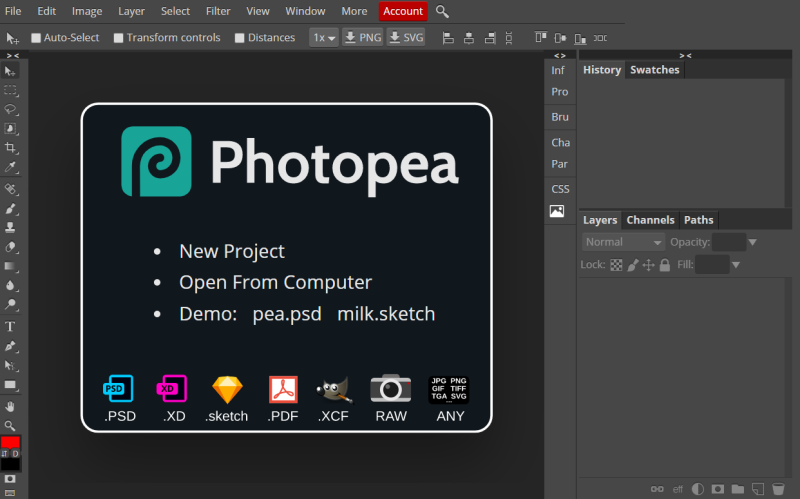
Task: Click align bottom edges icon
Action: coord(580,38)
